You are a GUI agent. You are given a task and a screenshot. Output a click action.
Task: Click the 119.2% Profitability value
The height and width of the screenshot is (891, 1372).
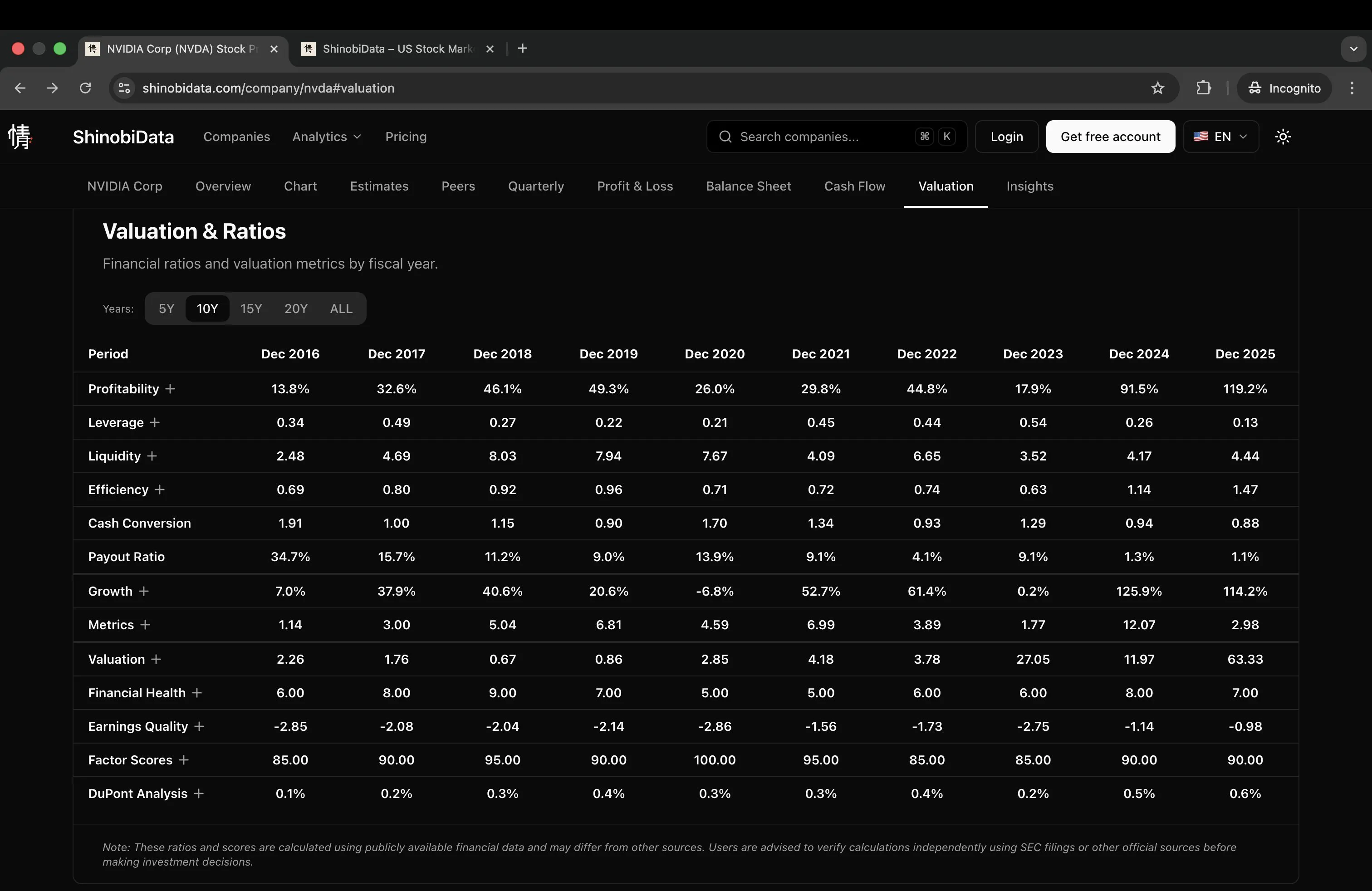point(1245,389)
